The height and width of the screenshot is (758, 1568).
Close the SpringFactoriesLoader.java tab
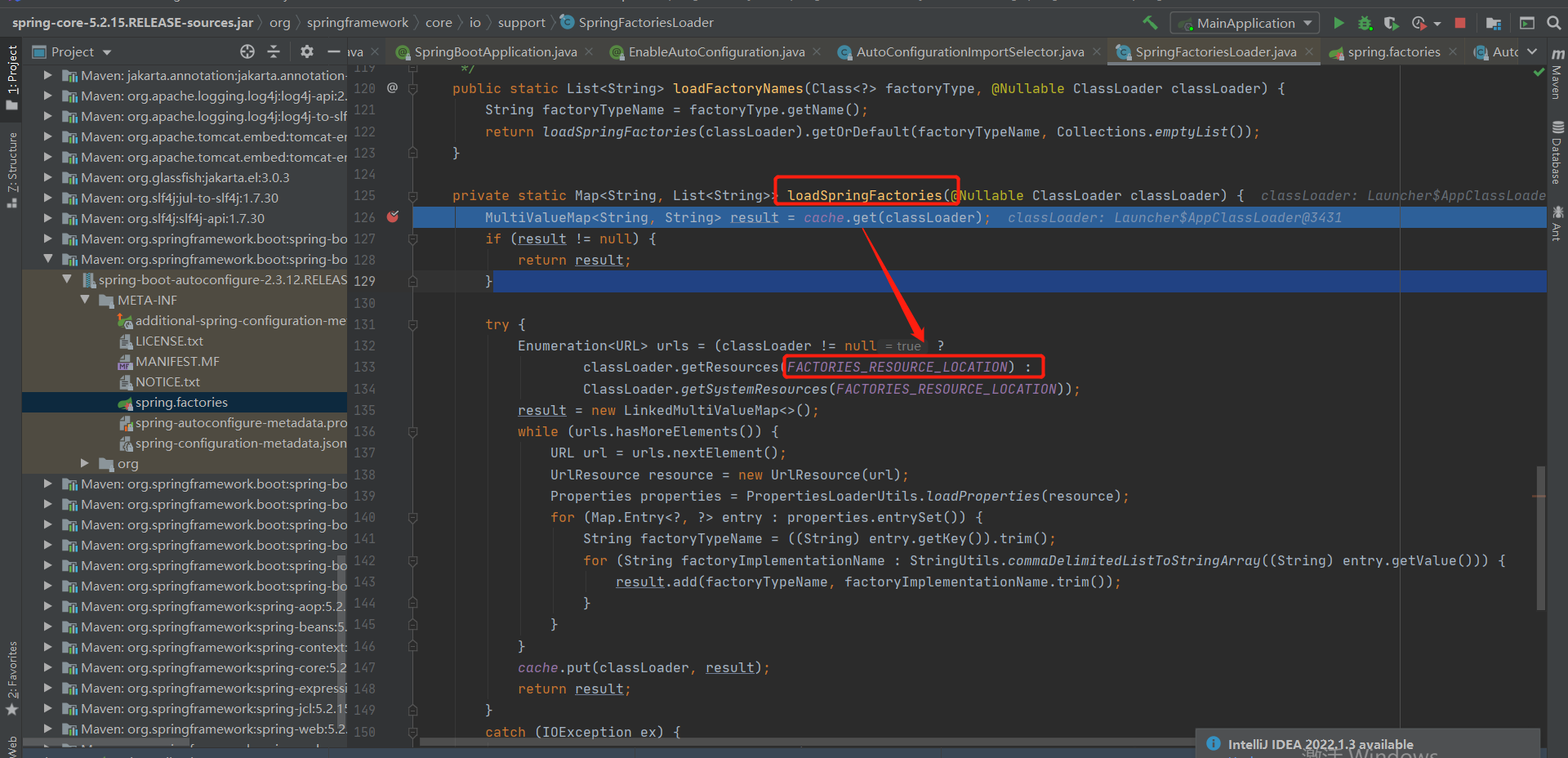pos(1310,51)
